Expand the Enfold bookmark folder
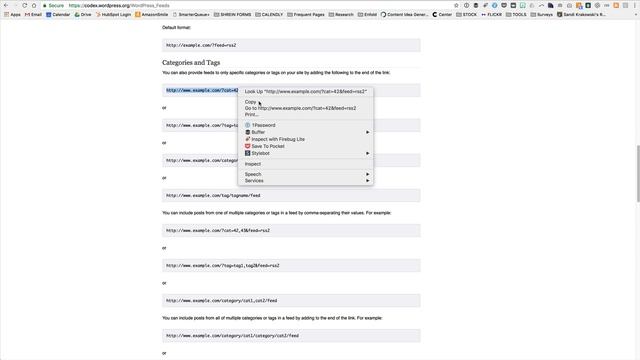Image resolution: width=640 pixels, height=360 pixels. click(367, 14)
